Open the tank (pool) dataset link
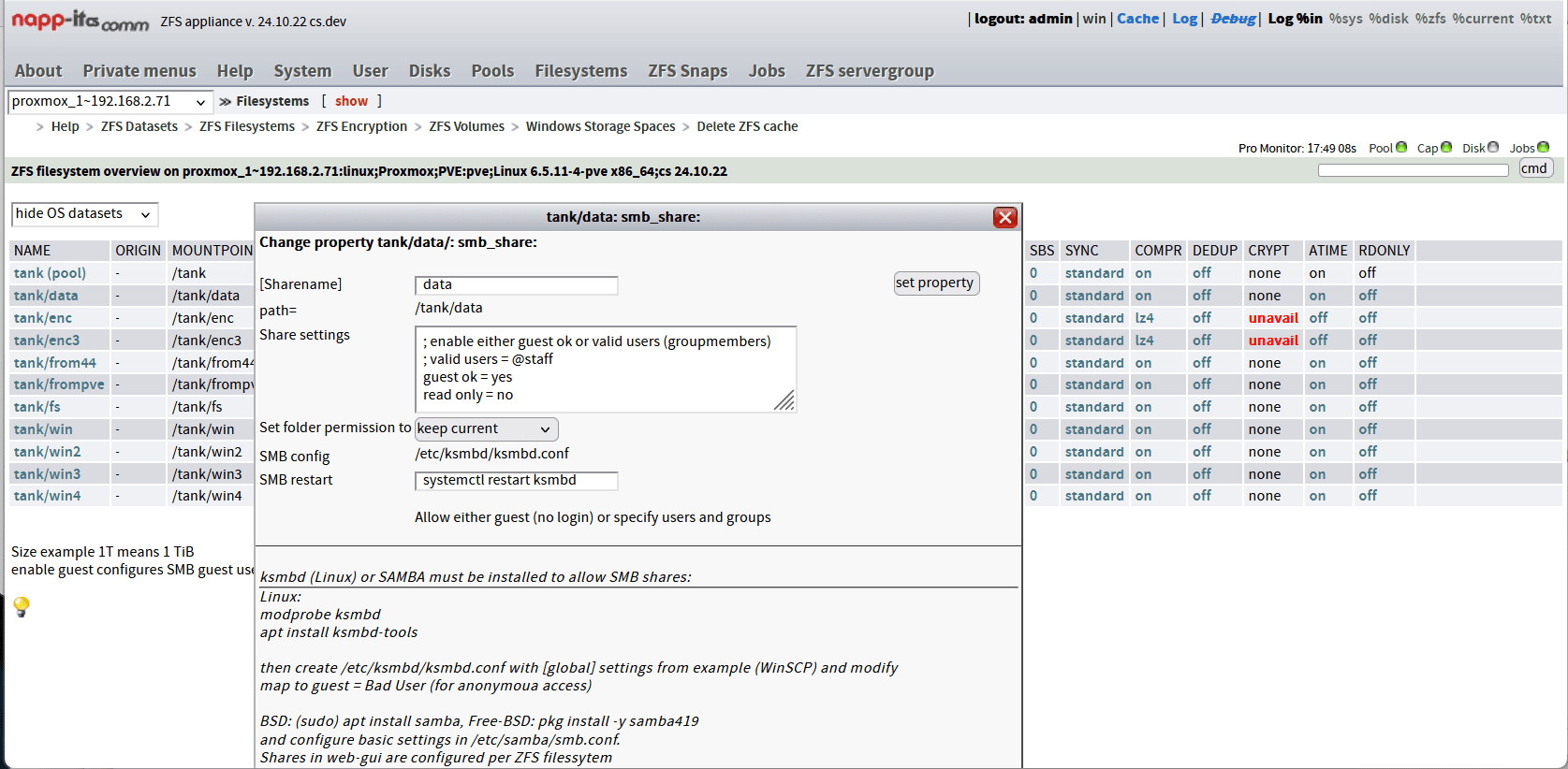The height and width of the screenshot is (769, 1568). 50,273
